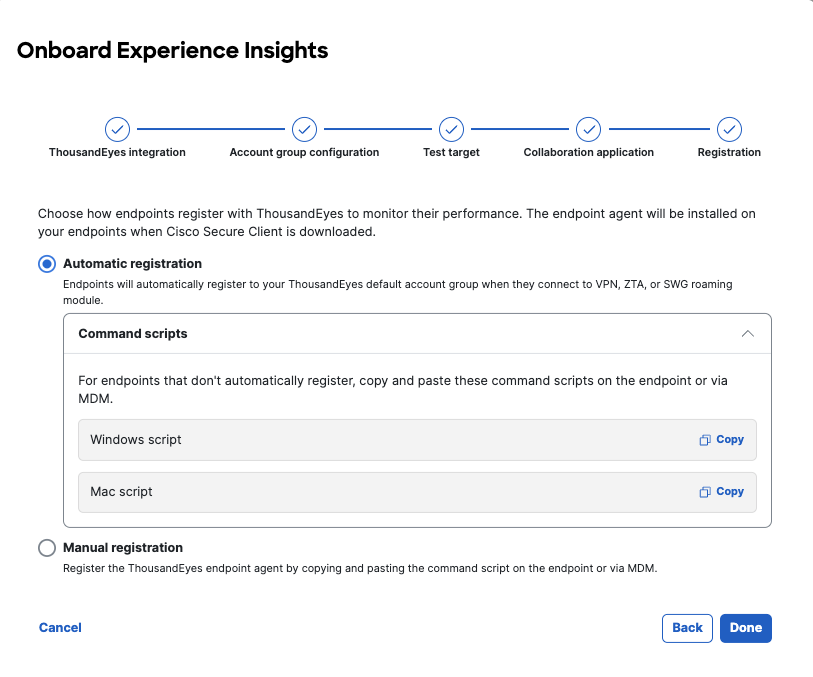Viewport: 813px width, 677px height.
Task: Select the Automatic registration radio button
Action: click(47, 264)
